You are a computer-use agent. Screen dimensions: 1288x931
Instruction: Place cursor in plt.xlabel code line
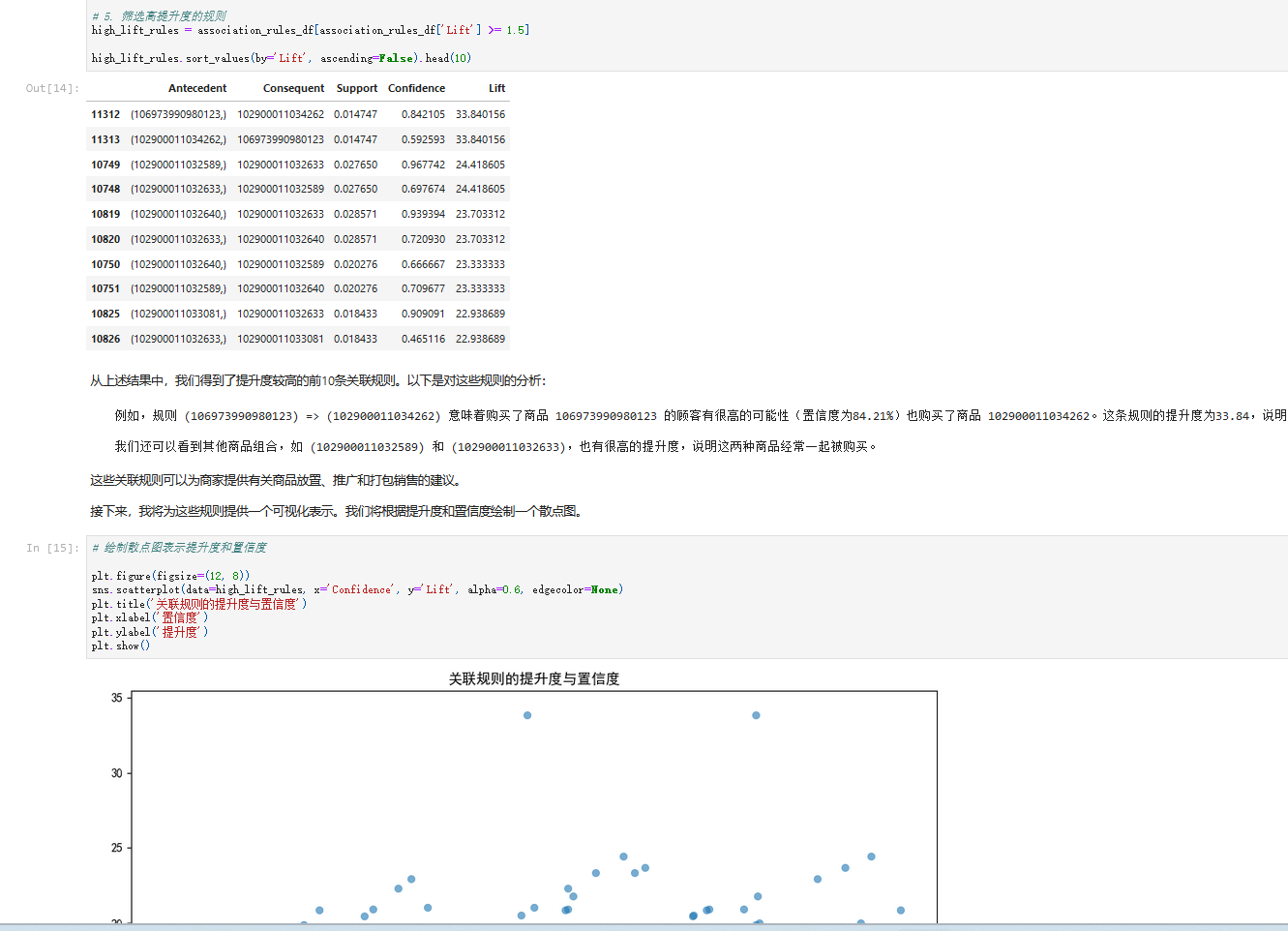click(150, 617)
